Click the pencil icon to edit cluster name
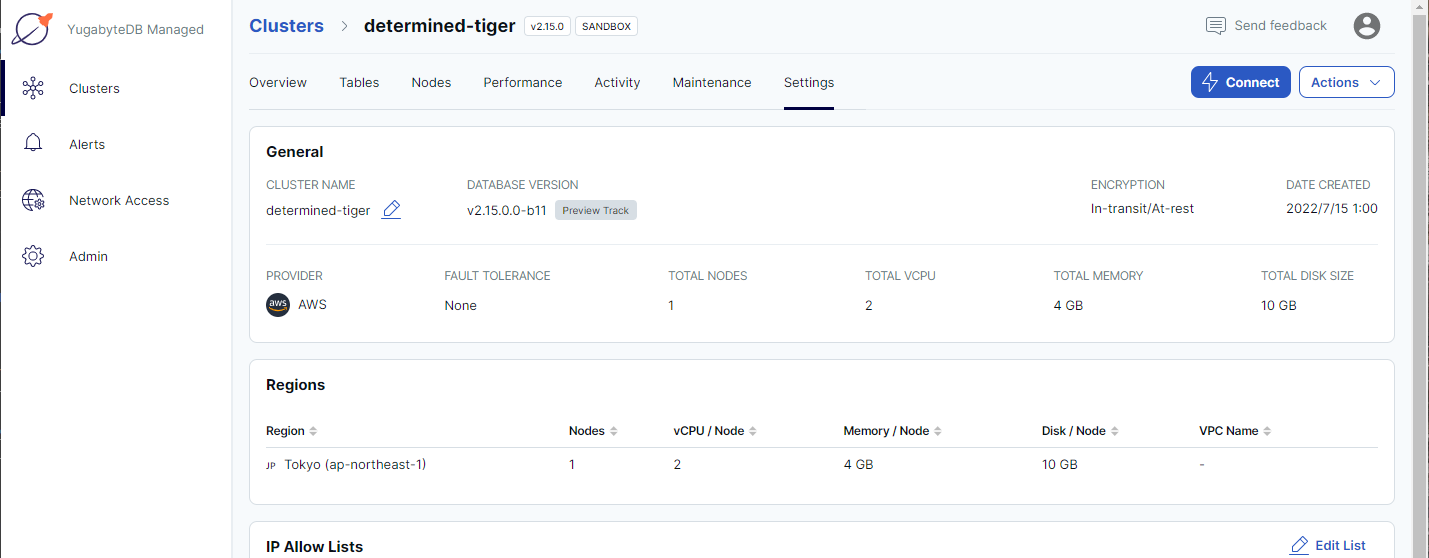The image size is (1429, 558). click(392, 210)
